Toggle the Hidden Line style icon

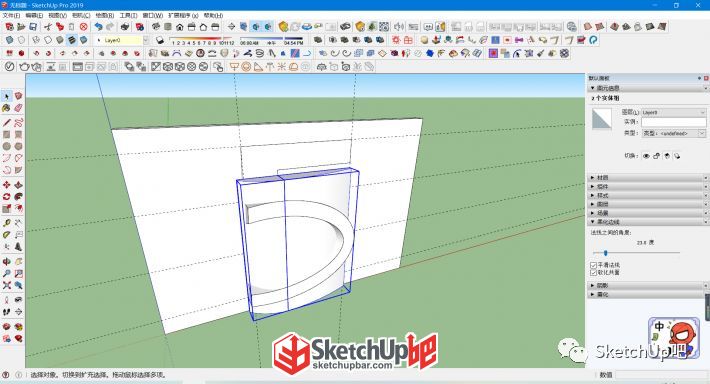click(48, 40)
